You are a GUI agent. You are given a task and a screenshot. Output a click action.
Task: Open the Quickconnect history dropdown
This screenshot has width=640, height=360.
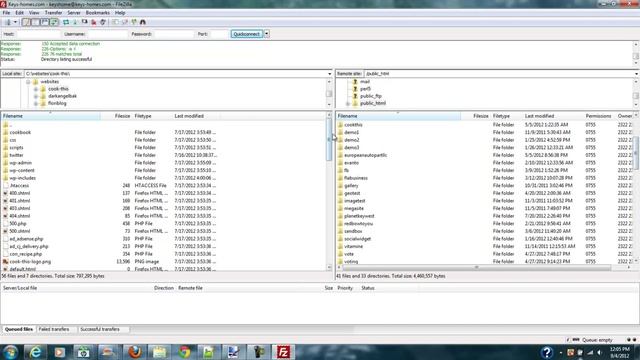tap(267, 34)
